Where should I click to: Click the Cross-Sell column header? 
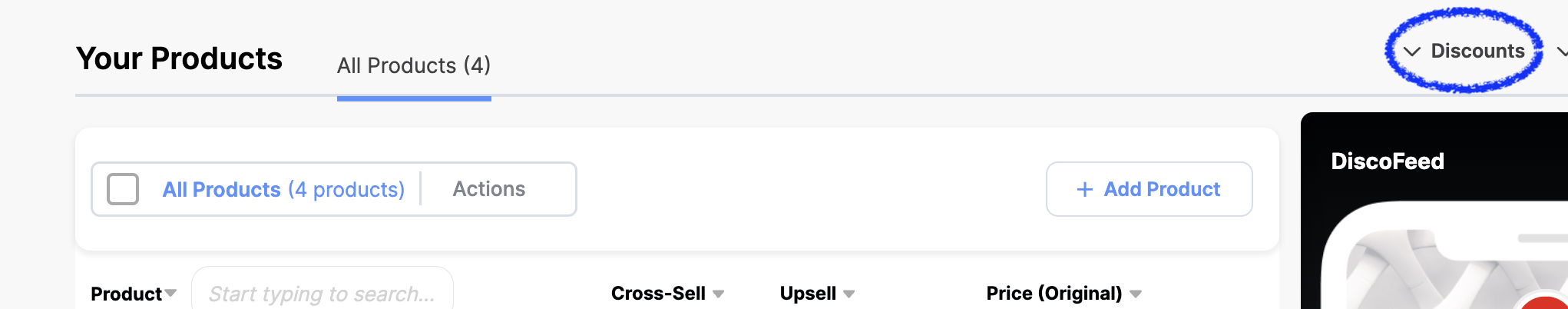[658, 294]
